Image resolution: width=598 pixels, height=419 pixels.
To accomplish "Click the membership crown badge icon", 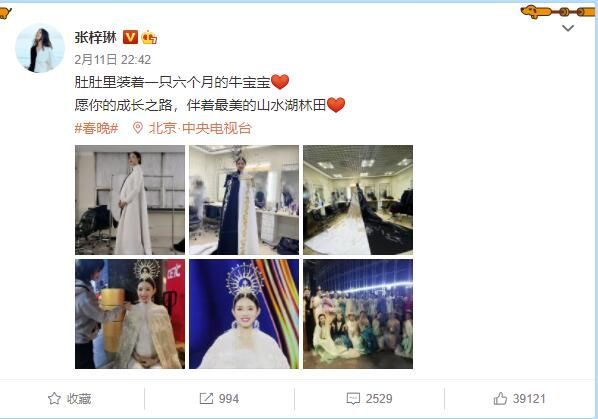I will (x=149, y=37).
